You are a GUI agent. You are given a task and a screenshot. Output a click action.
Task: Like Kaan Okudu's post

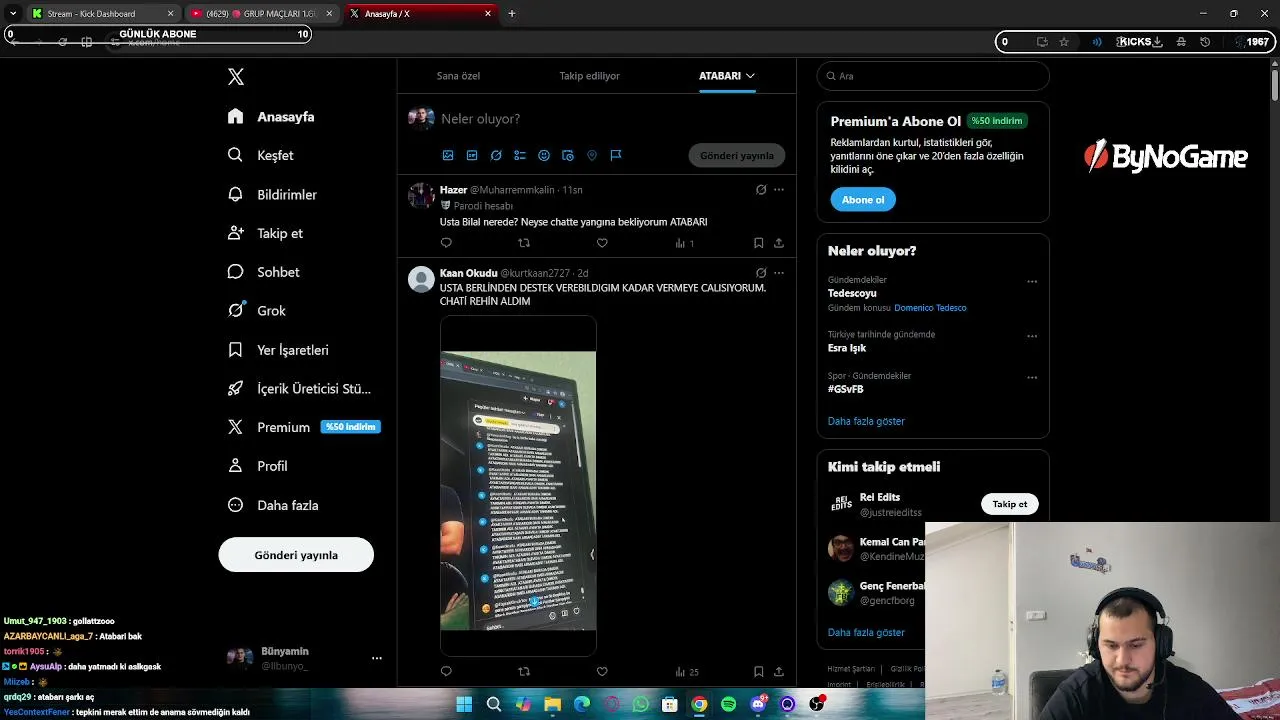point(602,672)
